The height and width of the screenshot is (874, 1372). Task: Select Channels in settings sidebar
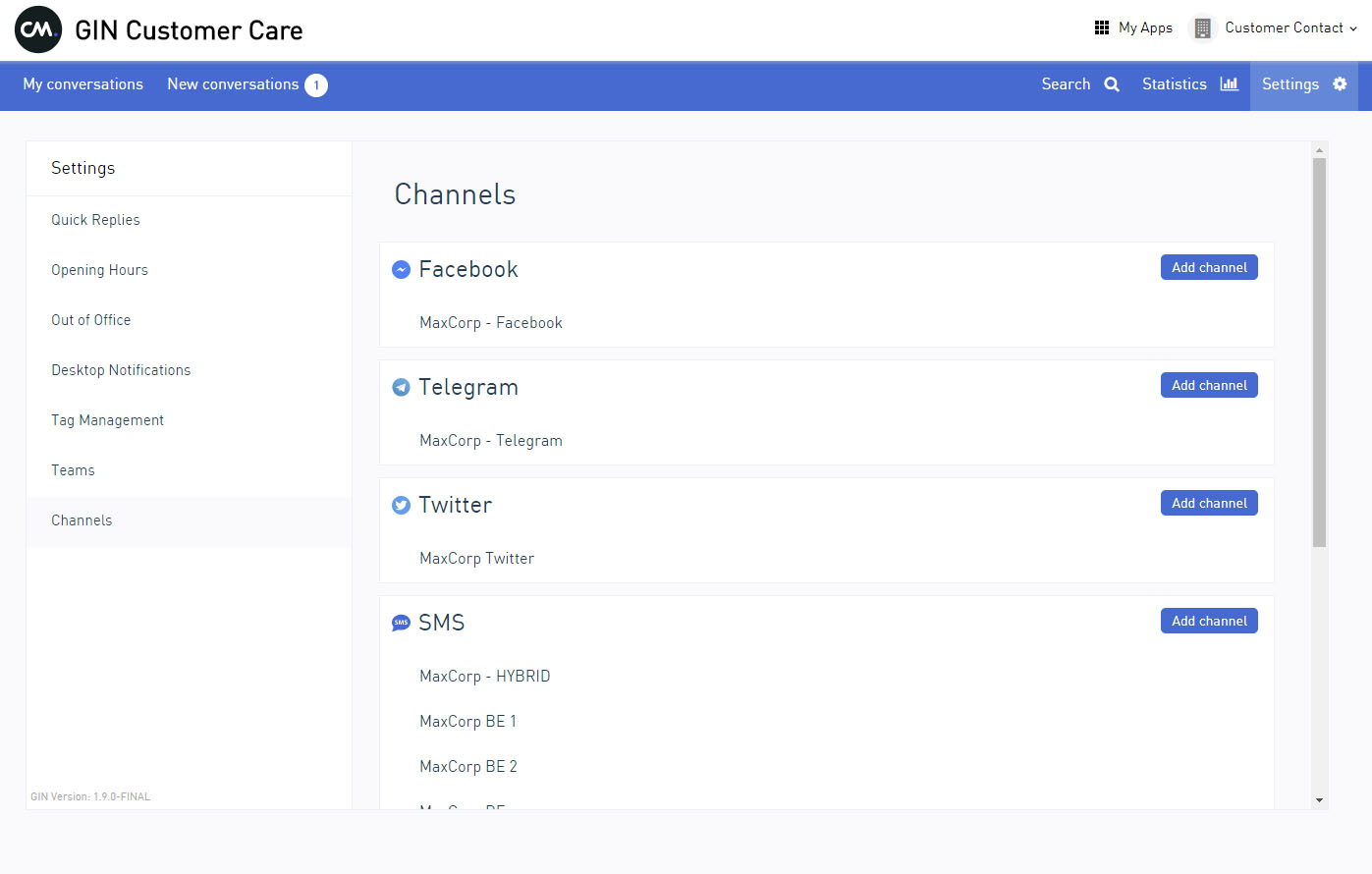pos(189,521)
